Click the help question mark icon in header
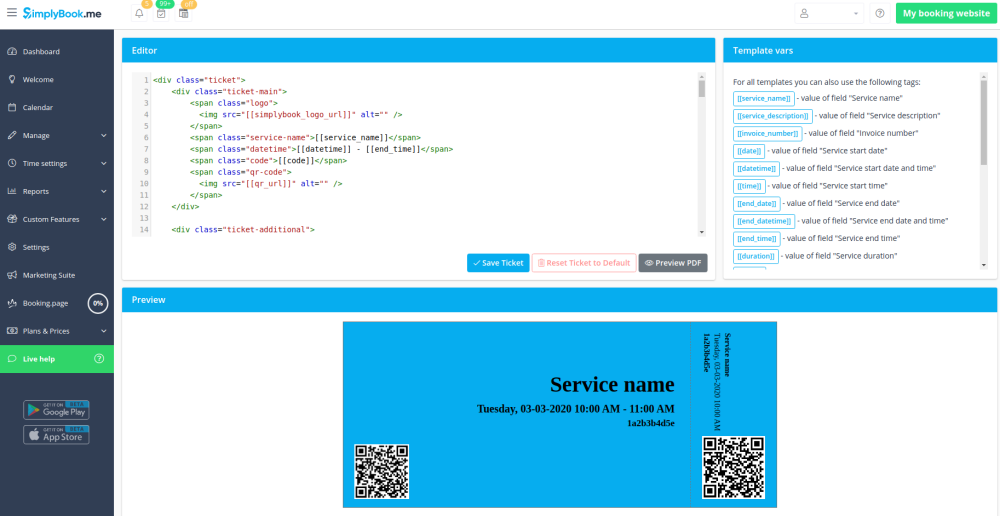 880,14
